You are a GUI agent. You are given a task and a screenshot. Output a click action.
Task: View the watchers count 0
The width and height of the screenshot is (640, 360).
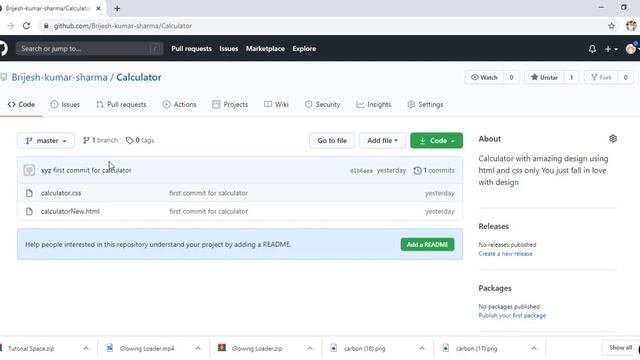tap(511, 78)
